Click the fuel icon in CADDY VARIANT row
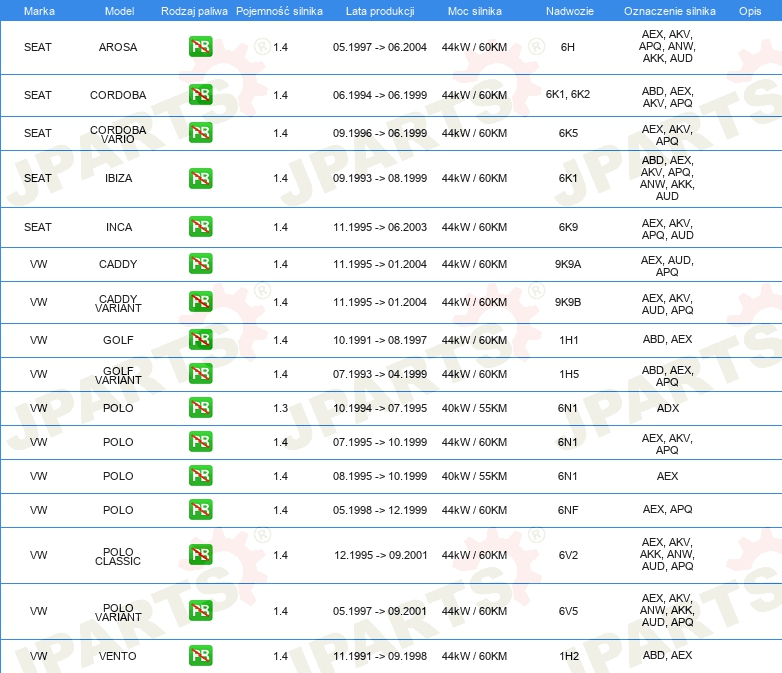Viewport: 782px width, 673px height. point(200,301)
